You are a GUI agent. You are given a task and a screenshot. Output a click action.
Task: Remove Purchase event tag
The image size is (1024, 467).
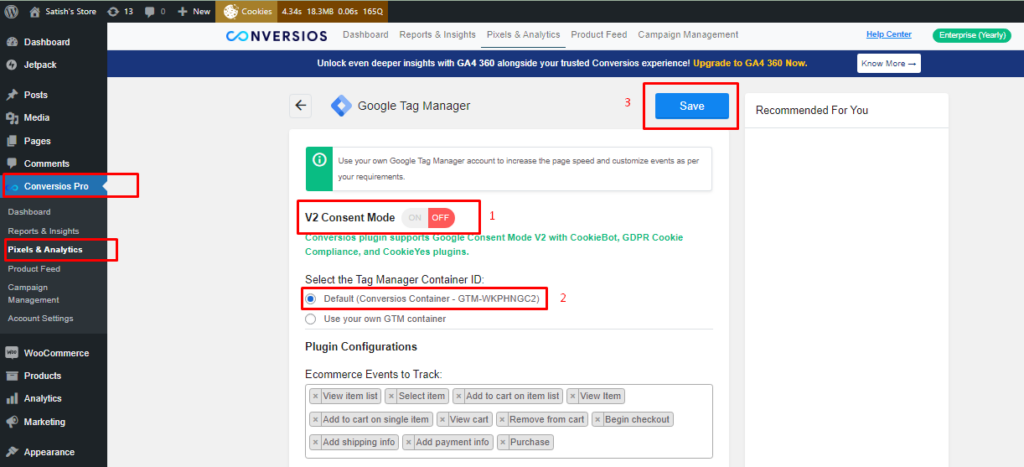[503, 442]
